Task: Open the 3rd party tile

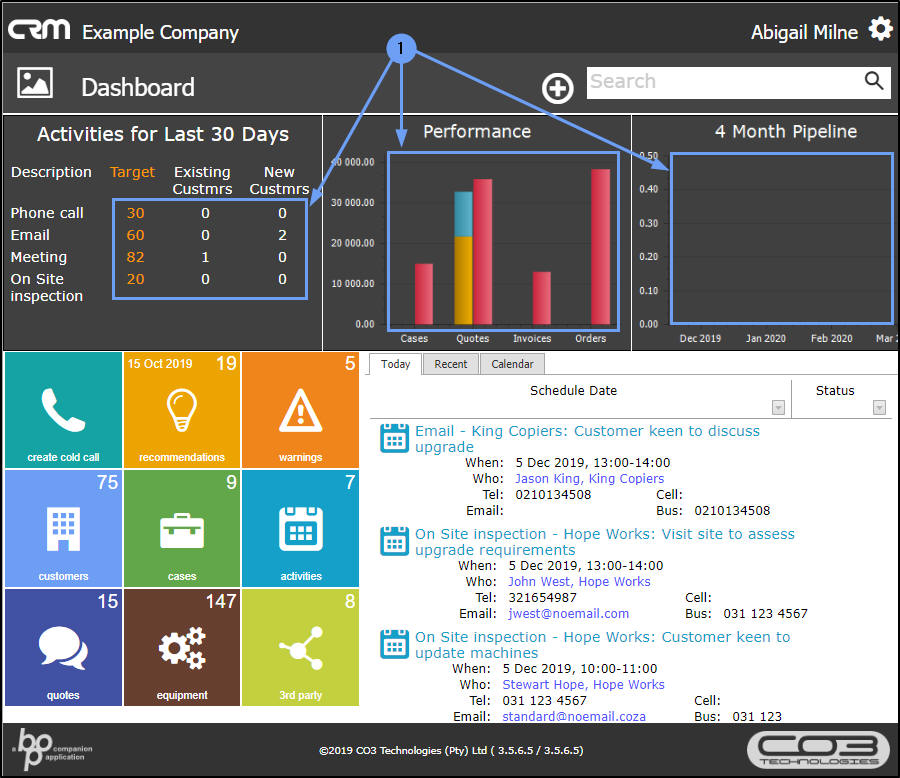Action: (300, 647)
